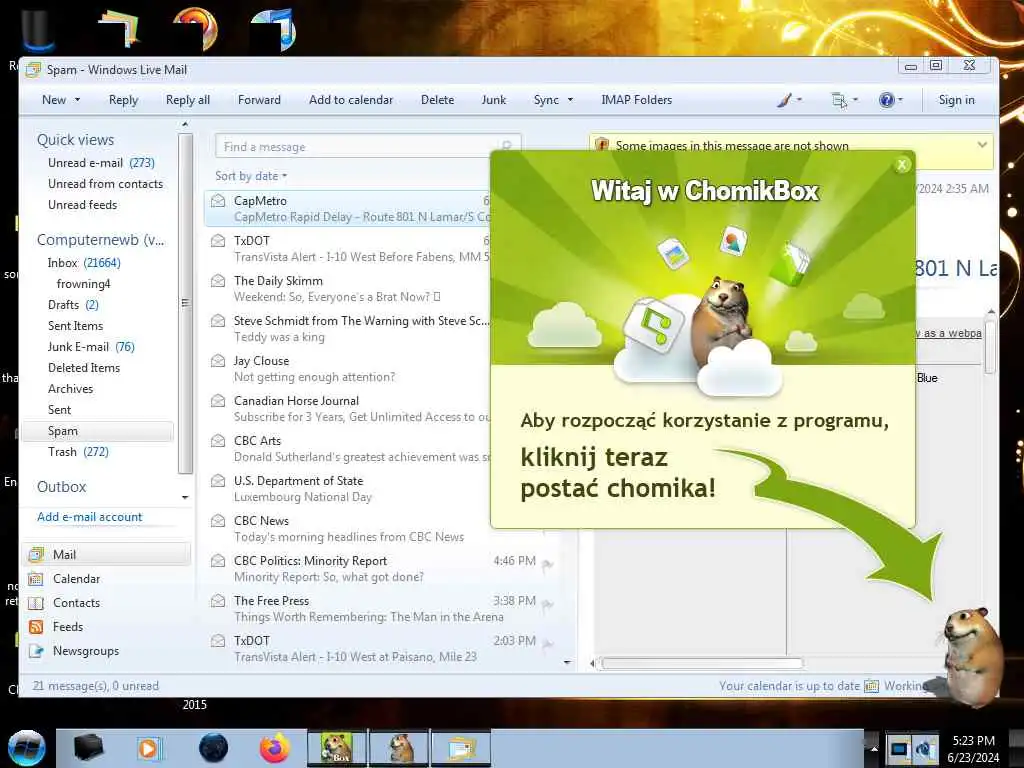The image size is (1024, 768).
Task: Click the Windows Start orb
Action: pyautogui.click(x=26, y=748)
